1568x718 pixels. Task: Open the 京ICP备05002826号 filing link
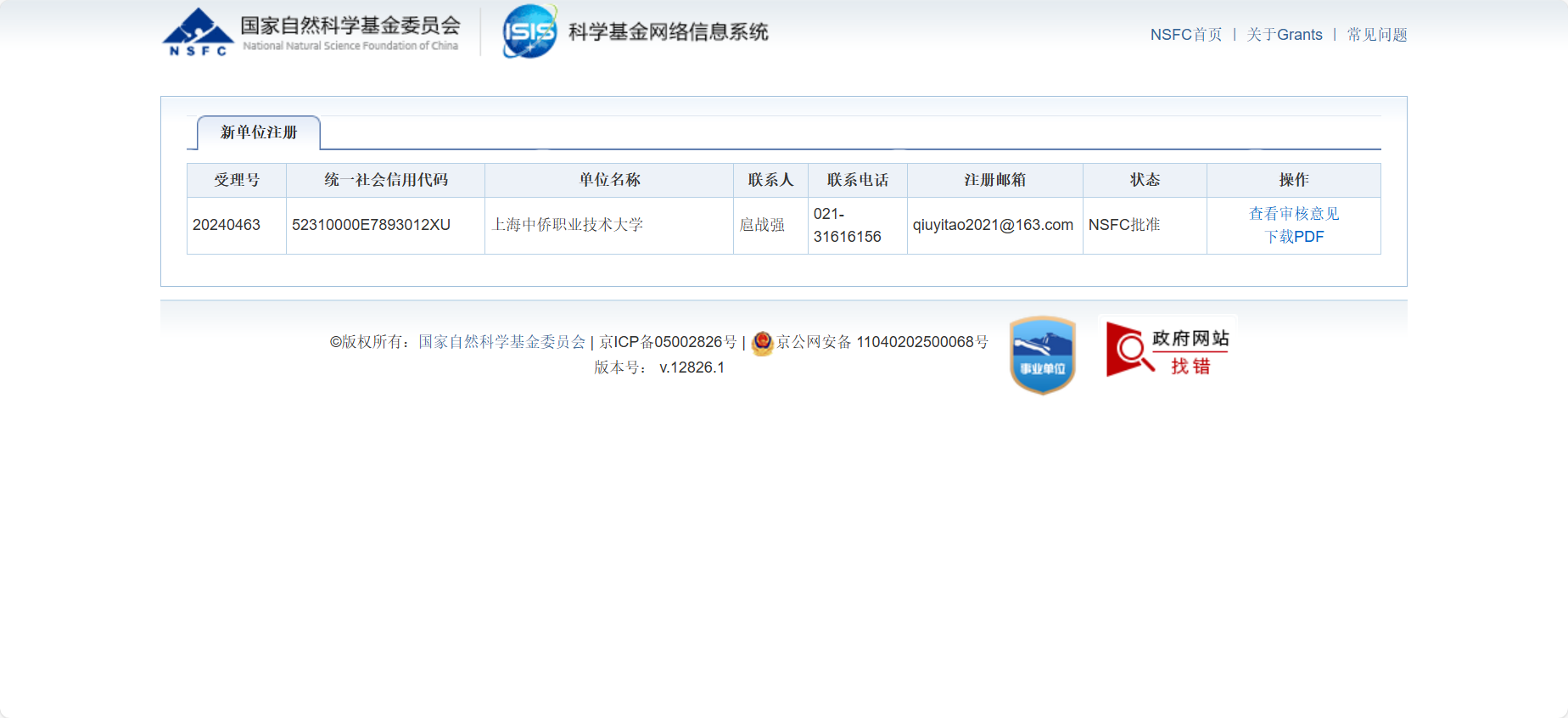tap(668, 342)
